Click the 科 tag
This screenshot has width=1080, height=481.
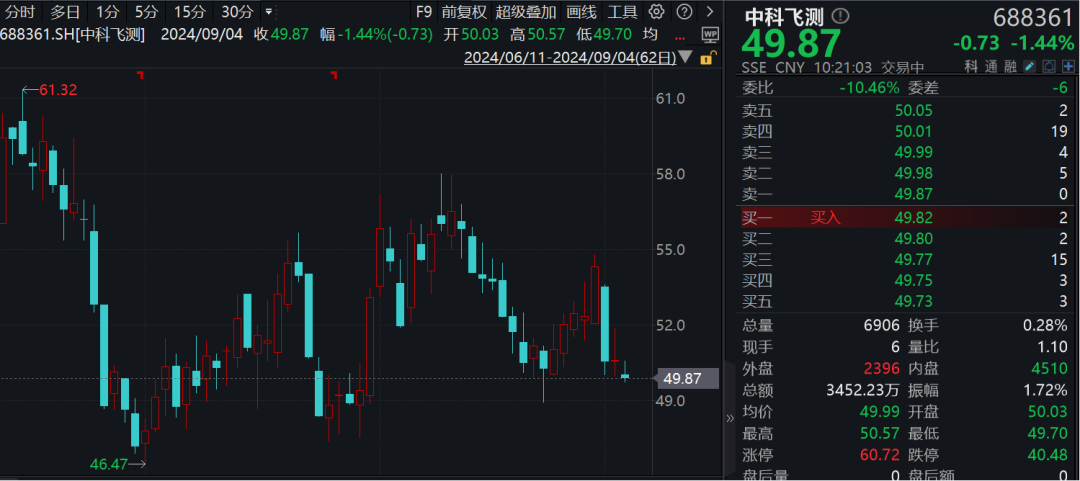[971, 67]
